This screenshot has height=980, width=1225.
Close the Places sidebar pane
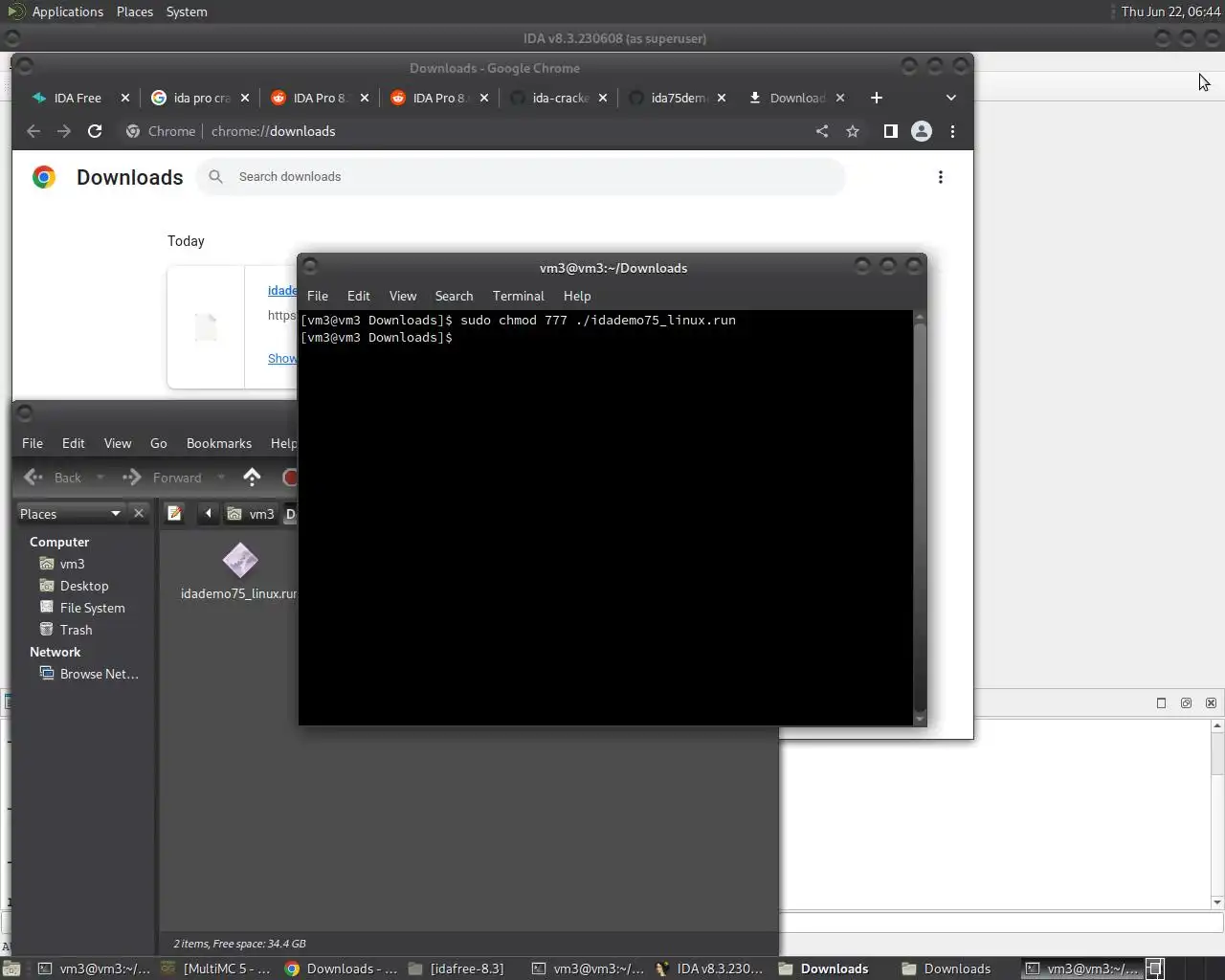coord(139,514)
